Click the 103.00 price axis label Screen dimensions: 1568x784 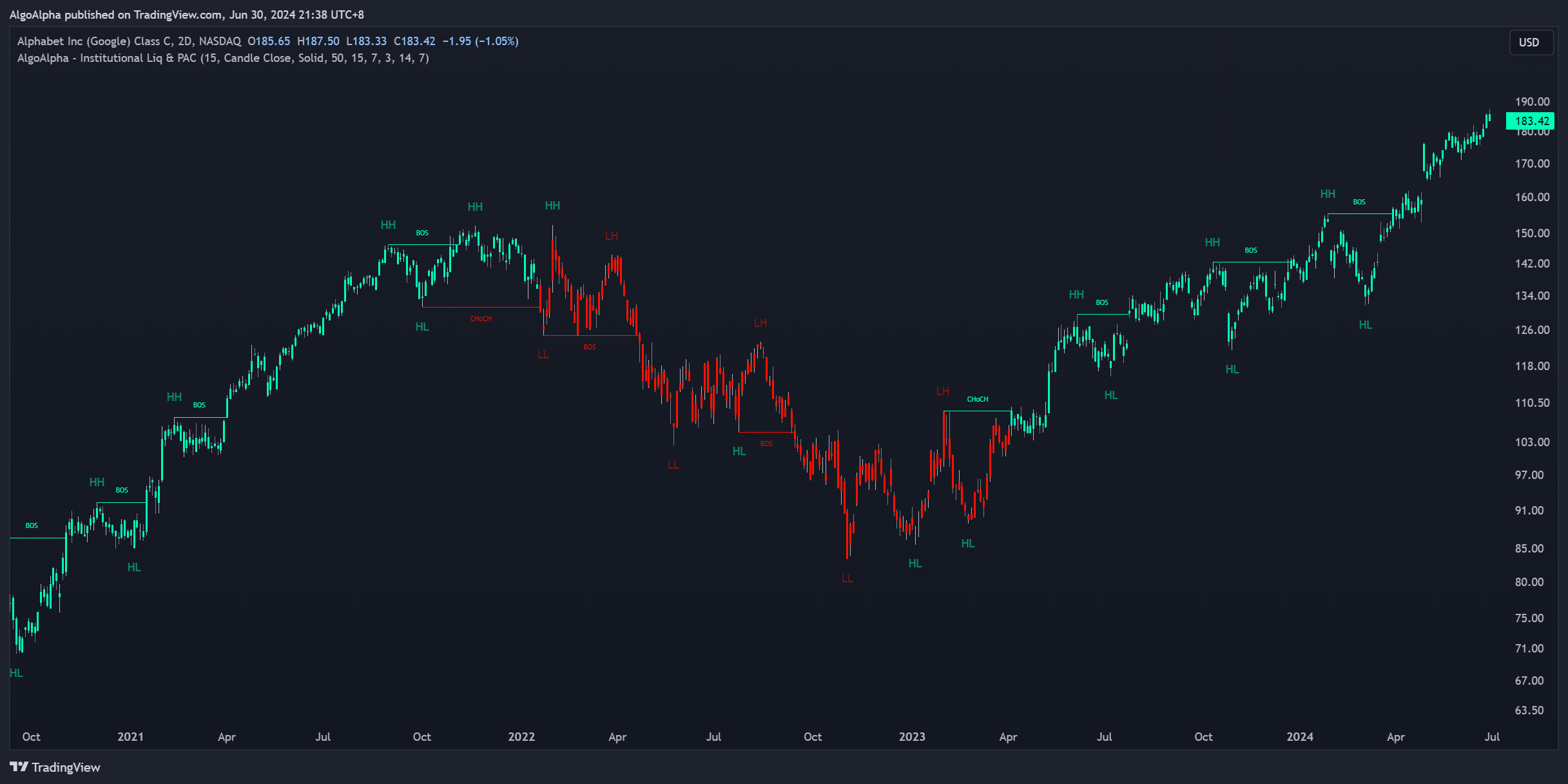click(x=1532, y=442)
